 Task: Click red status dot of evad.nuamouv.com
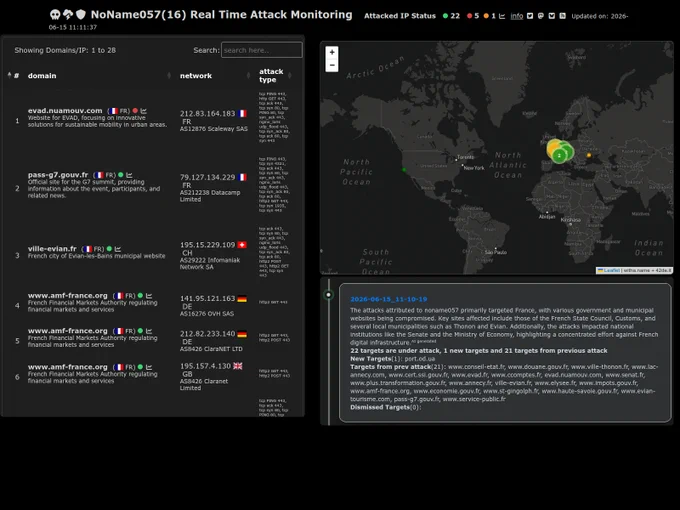coord(135,111)
